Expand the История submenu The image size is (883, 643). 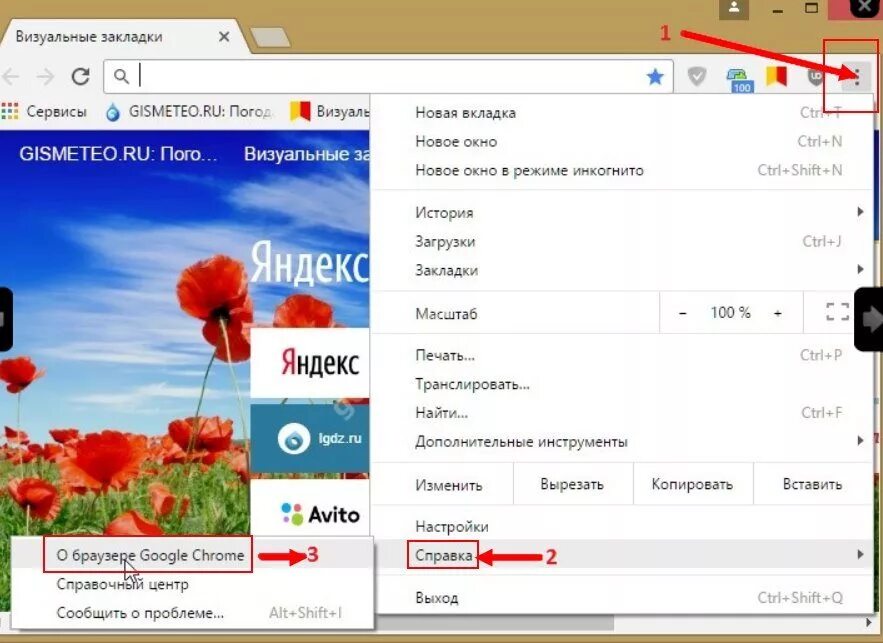click(622, 212)
